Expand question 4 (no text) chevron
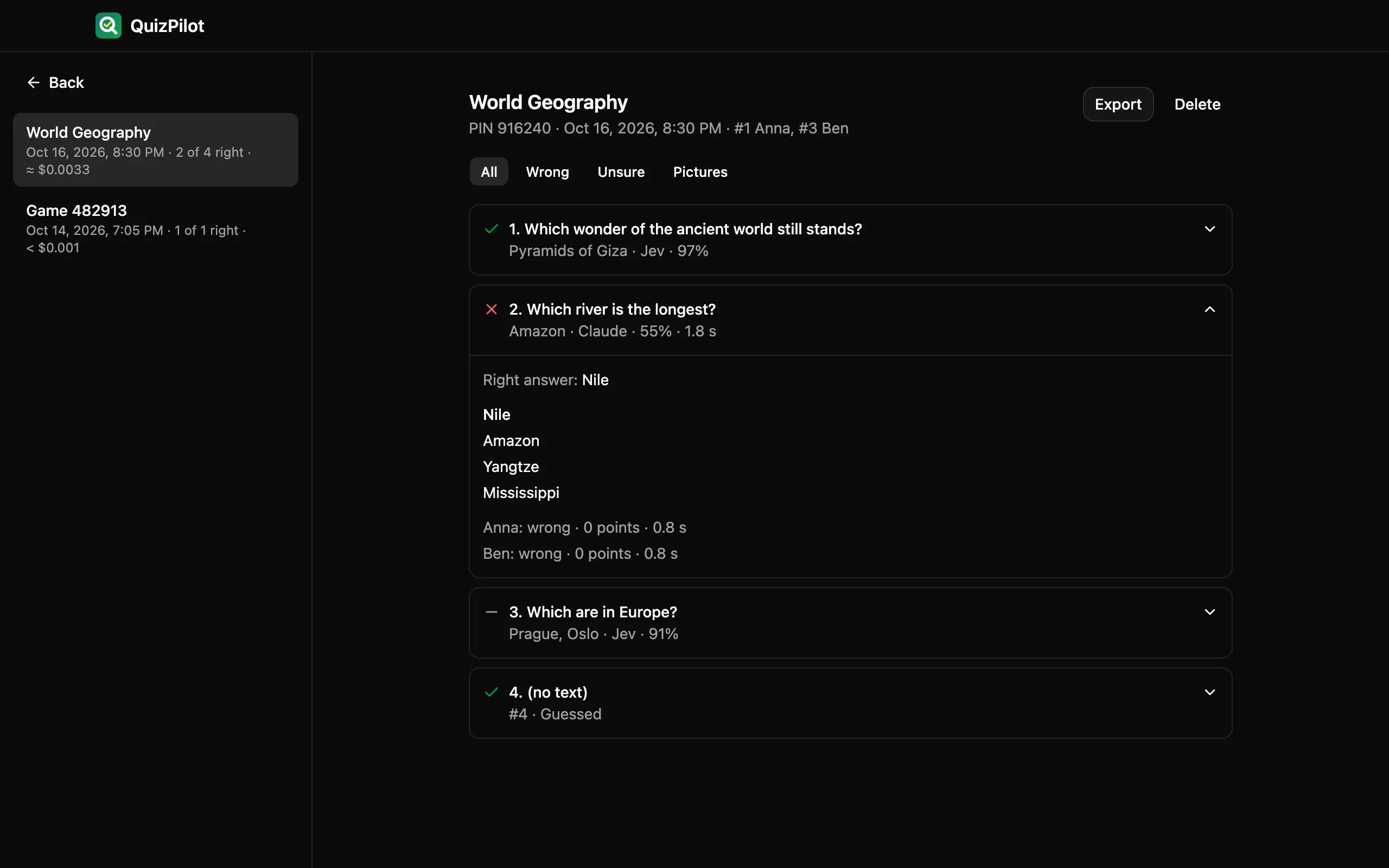The image size is (1389, 868). pos(1210,692)
